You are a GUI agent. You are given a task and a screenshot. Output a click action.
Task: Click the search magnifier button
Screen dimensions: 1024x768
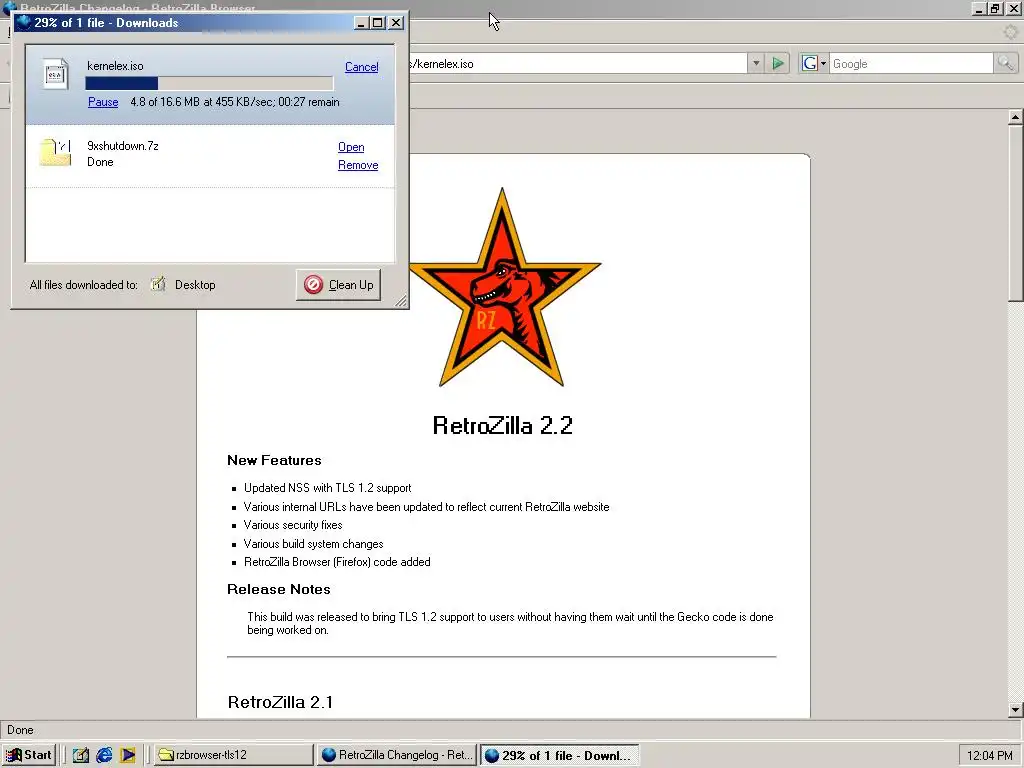click(1005, 63)
